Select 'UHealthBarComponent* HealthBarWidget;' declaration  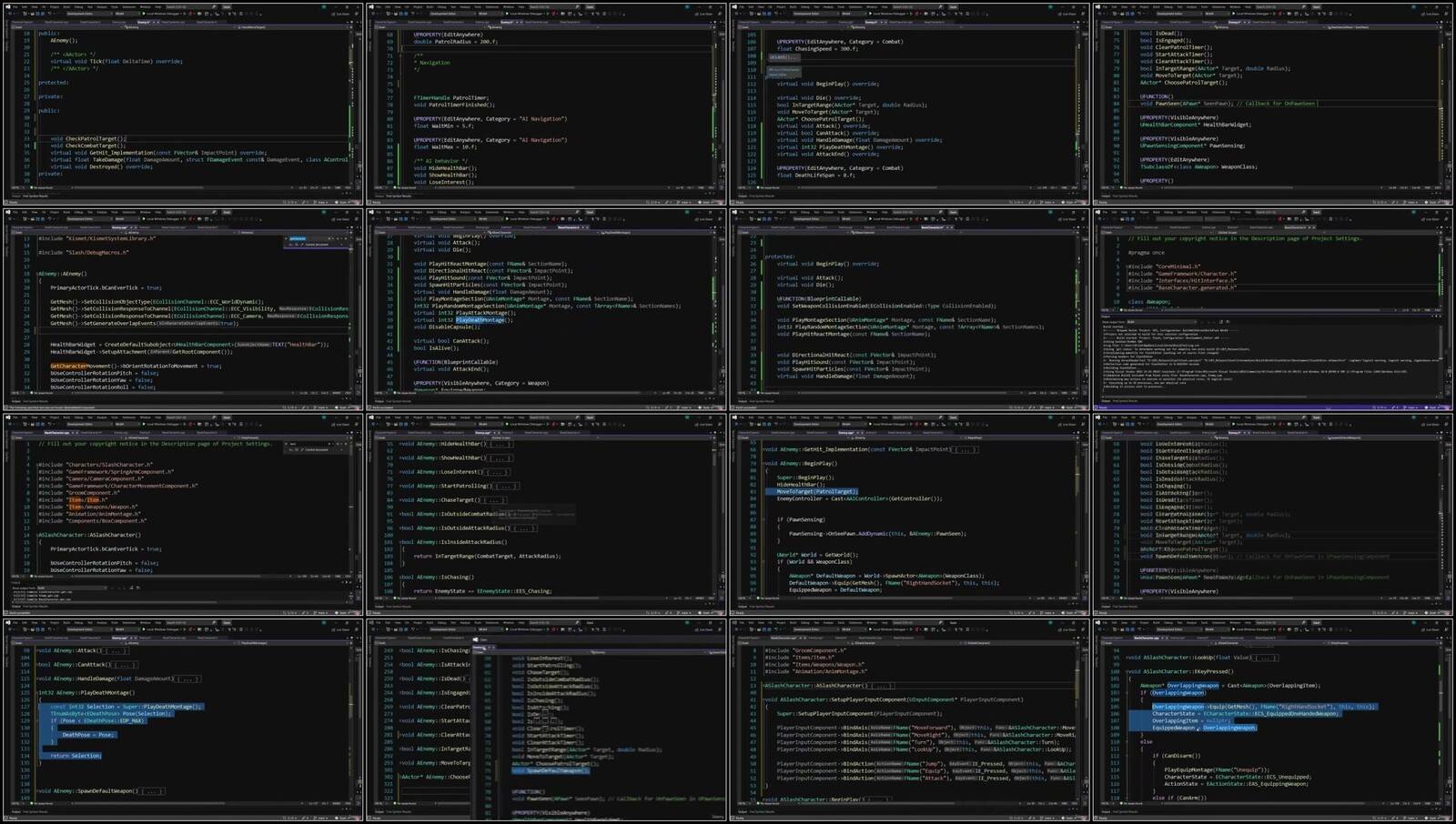[1195, 125]
